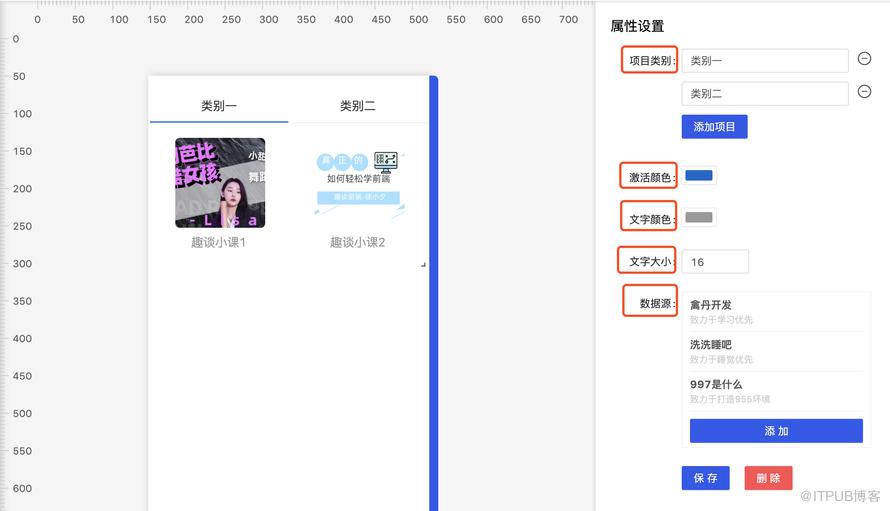Click the 添加项目 button
Image resolution: width=890 pixels, height=511 pixels.
coord(714,127)
